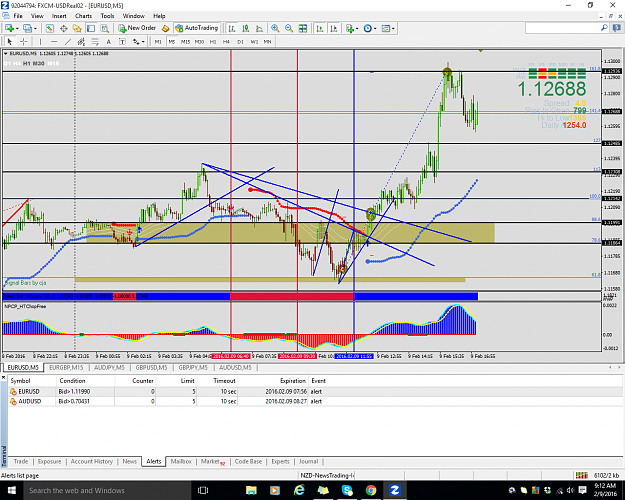The height and width of the screenshot is (500, 625).
Task: Select the Text Label 'T' tool
Action: pos(122,41)
